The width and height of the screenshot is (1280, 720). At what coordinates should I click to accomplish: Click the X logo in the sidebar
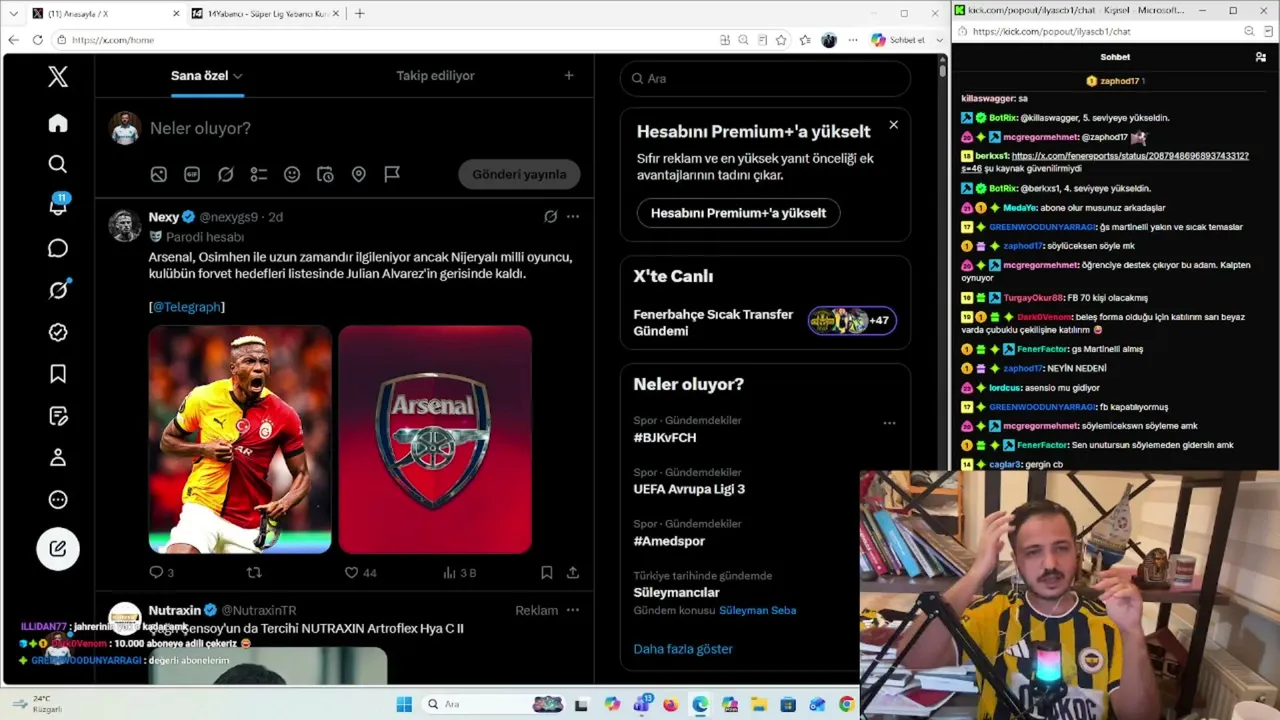pos(58,77)
